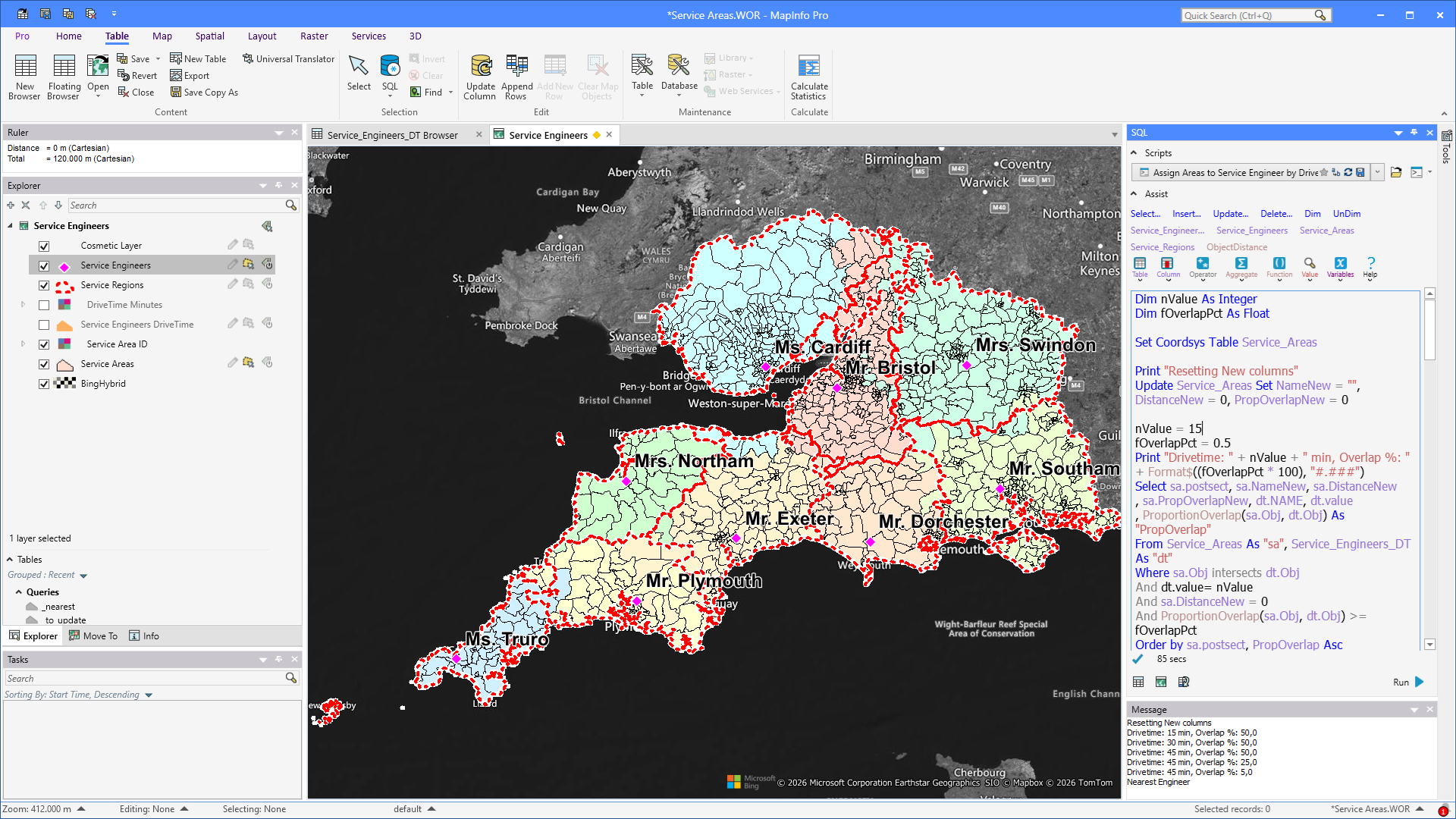Launch the Universal Translator tool

(288, 59)
